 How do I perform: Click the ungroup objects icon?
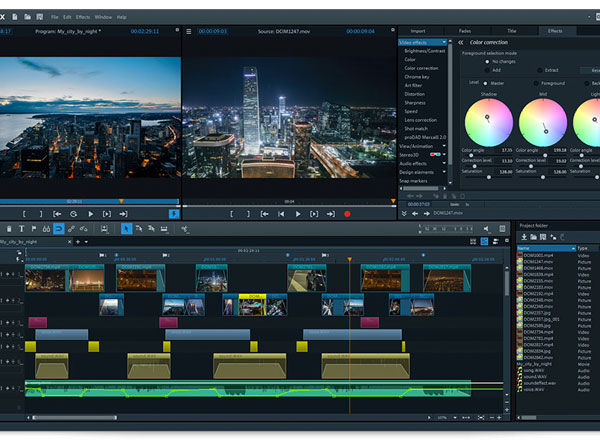point(83,229)
